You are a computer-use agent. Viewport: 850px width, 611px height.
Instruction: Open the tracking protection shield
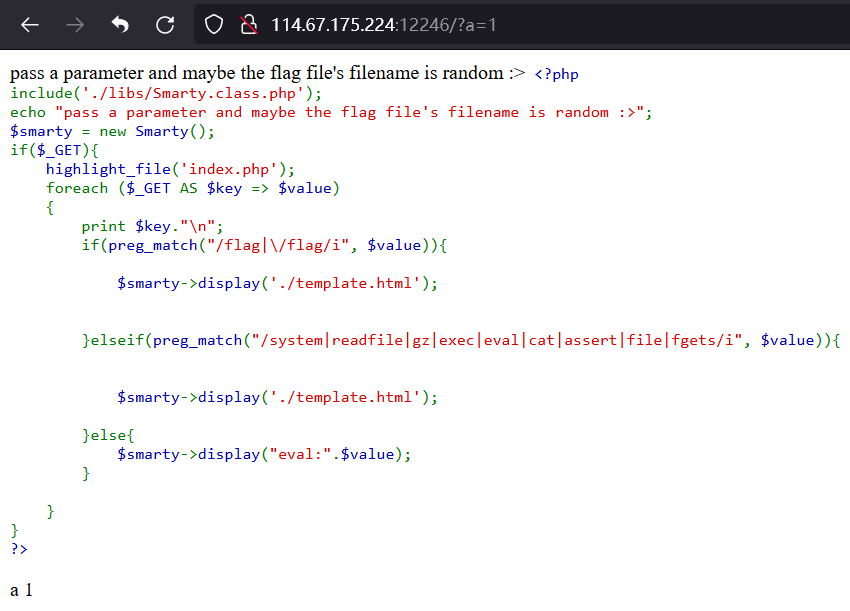(x=213, y=24)
